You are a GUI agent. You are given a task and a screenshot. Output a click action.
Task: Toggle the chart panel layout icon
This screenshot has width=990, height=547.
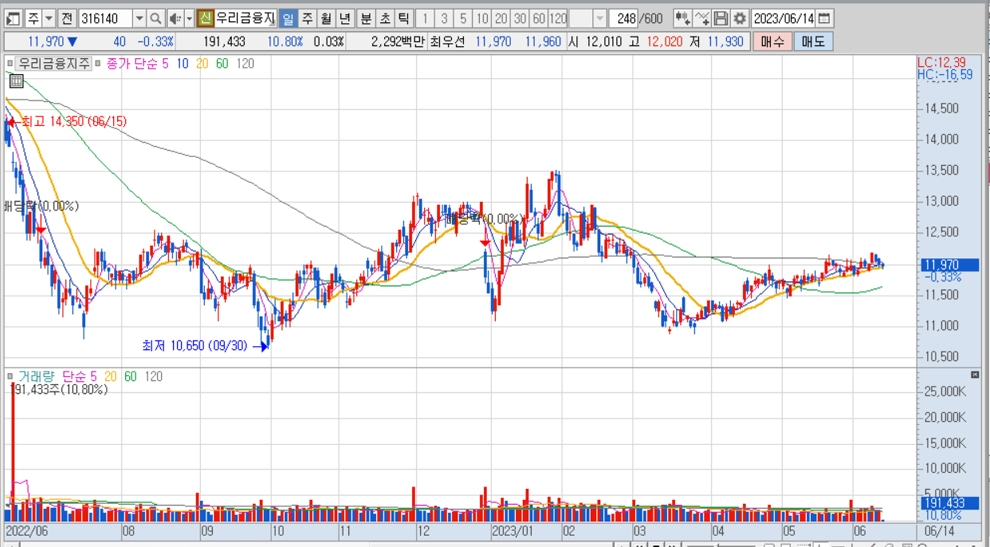(x=14, y=18)
